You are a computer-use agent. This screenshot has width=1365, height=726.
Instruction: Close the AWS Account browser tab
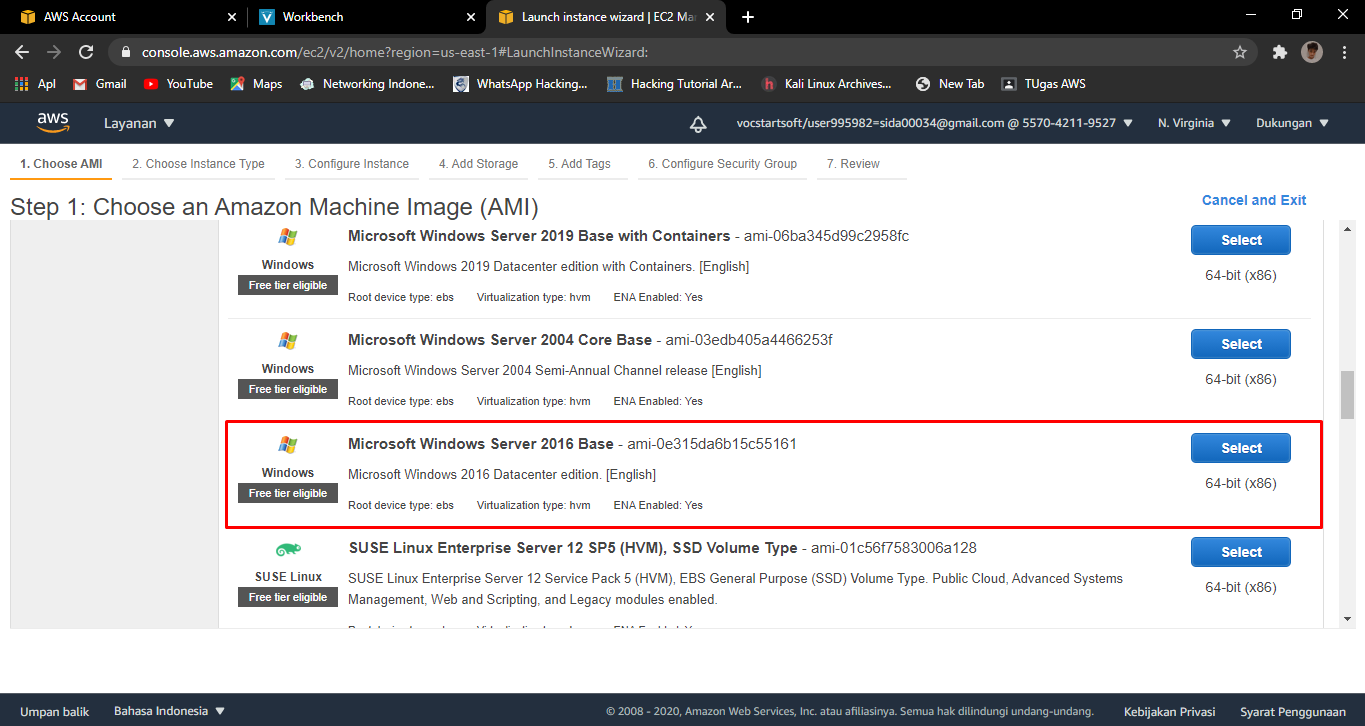click(x=231, y=17)
